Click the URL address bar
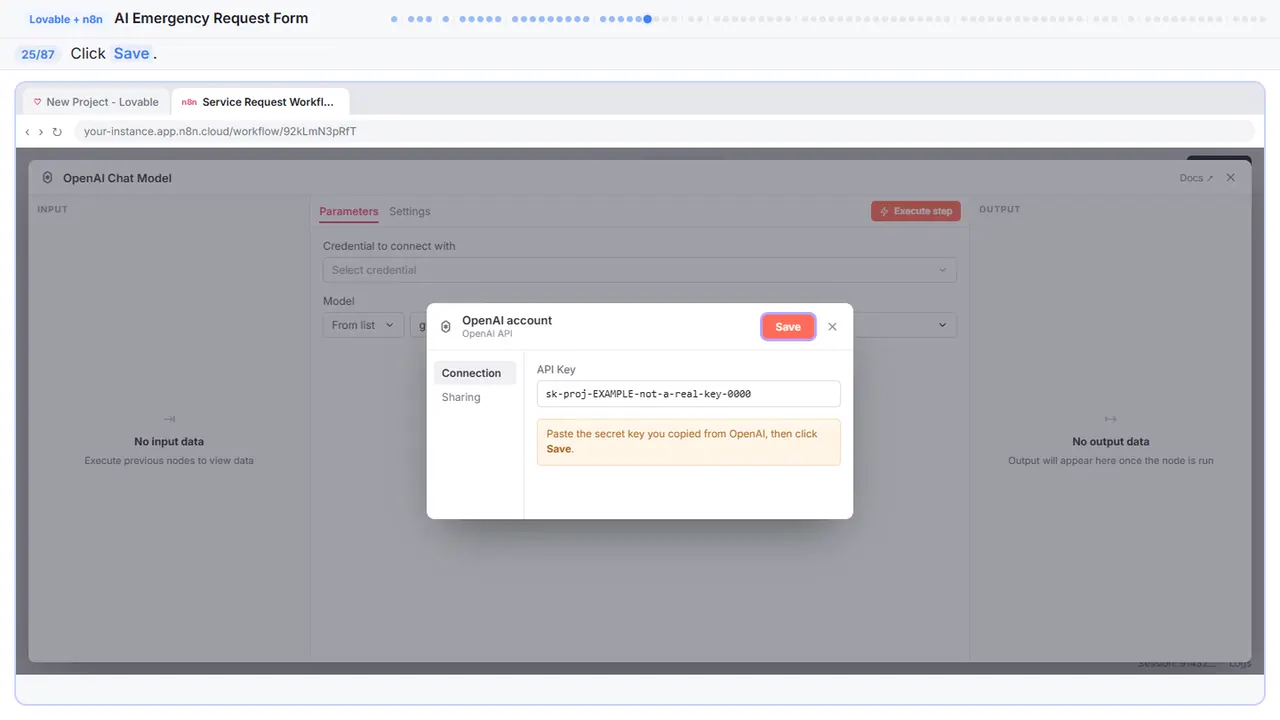The image size is (1280, 720). pos(664,131)
